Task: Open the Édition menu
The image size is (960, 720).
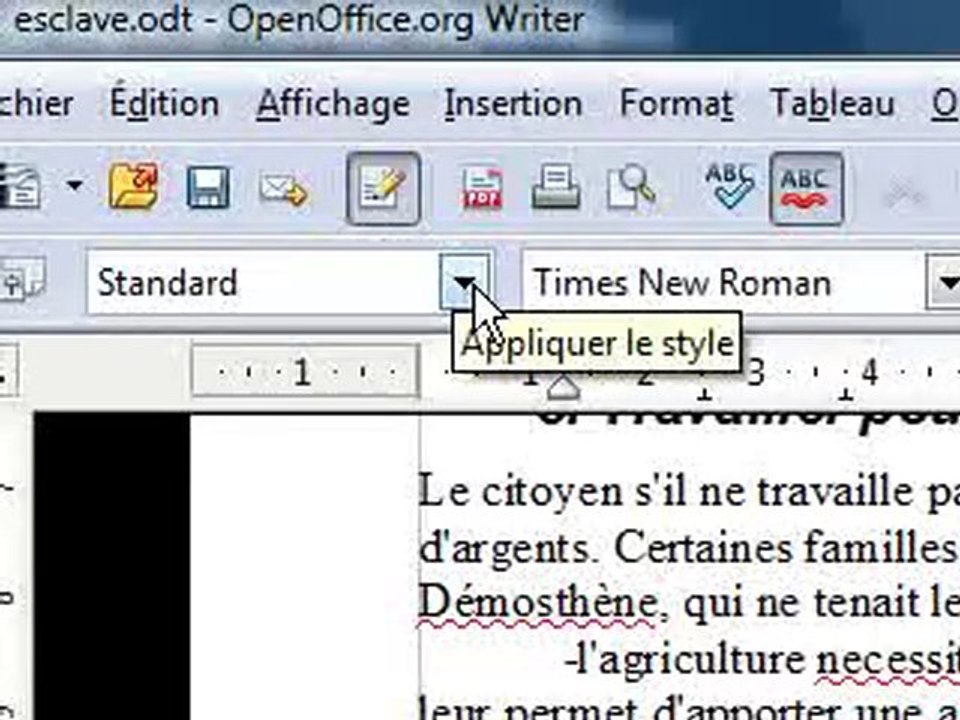Action: (164, 103)
